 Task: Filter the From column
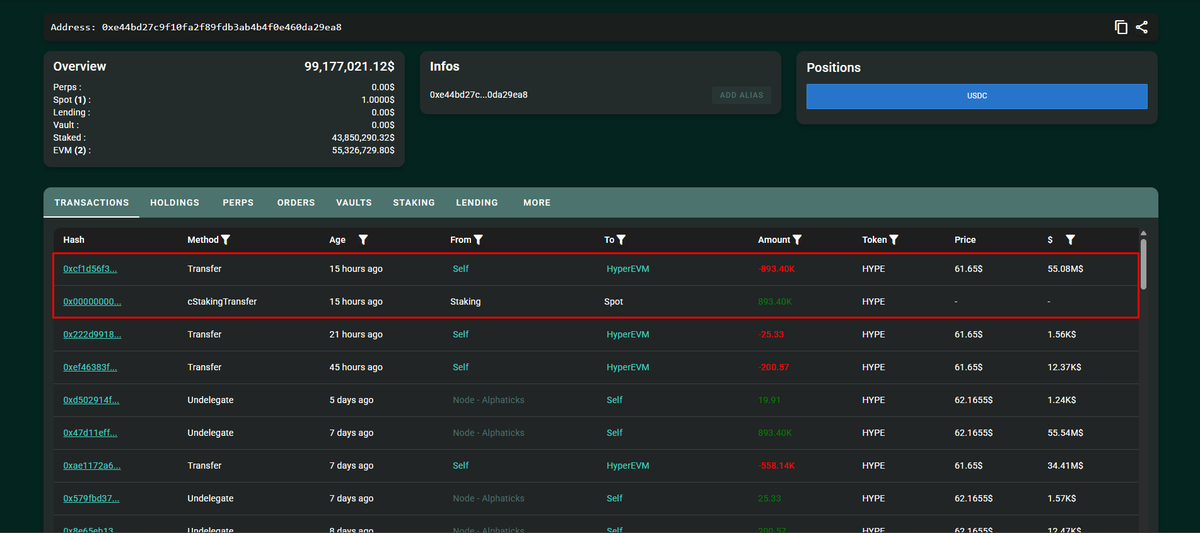pyautogui.click(x=478, y=240)
